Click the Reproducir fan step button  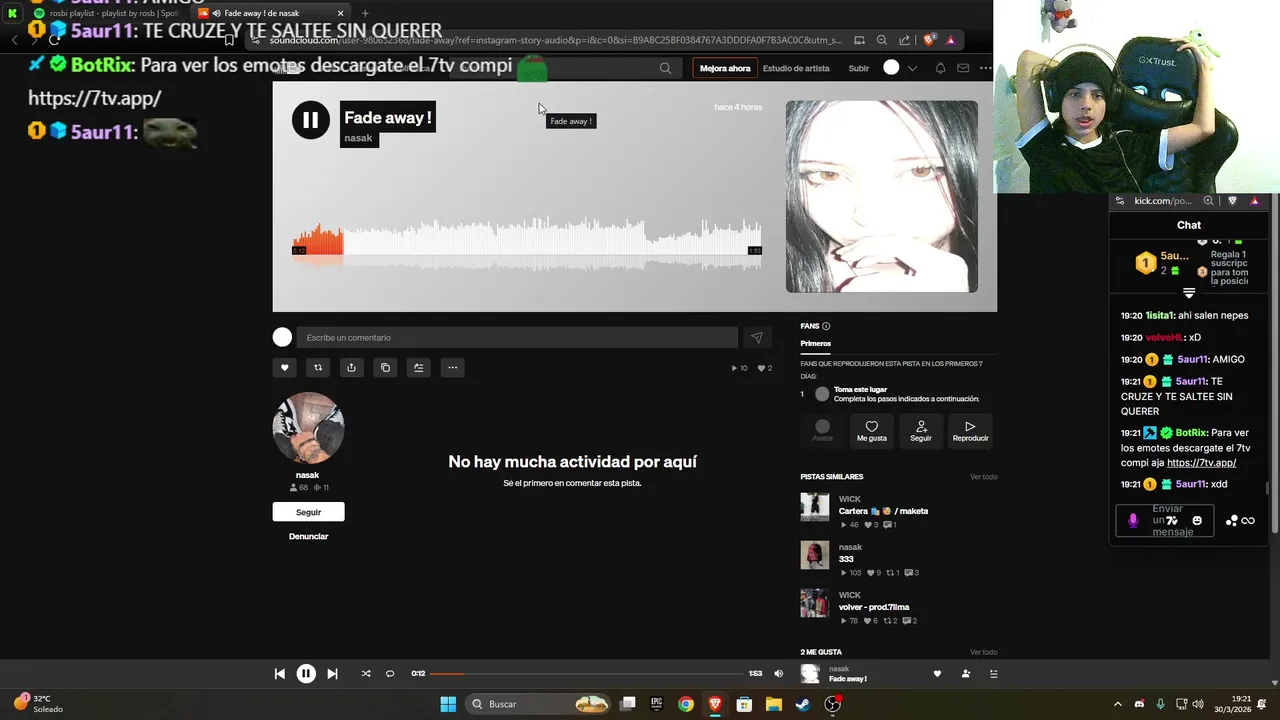point(970,431)
